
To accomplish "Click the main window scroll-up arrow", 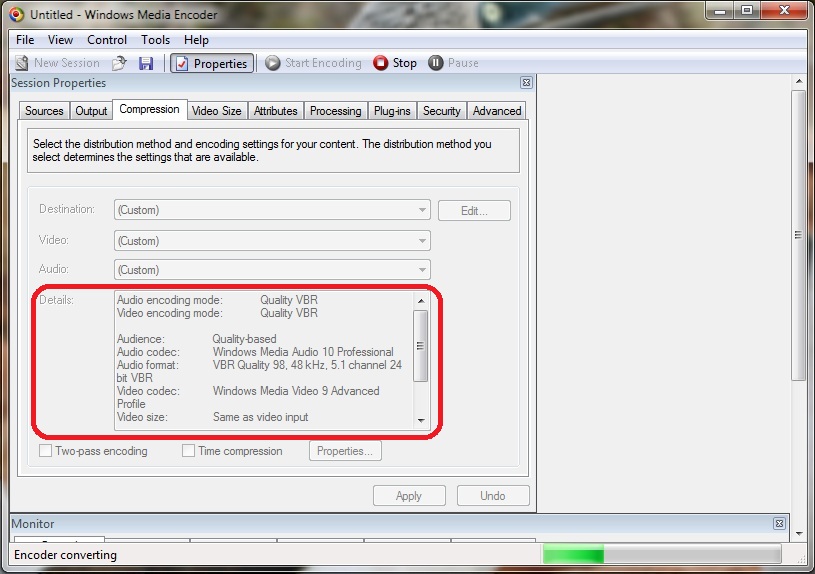I will click(x=799, y=82).
